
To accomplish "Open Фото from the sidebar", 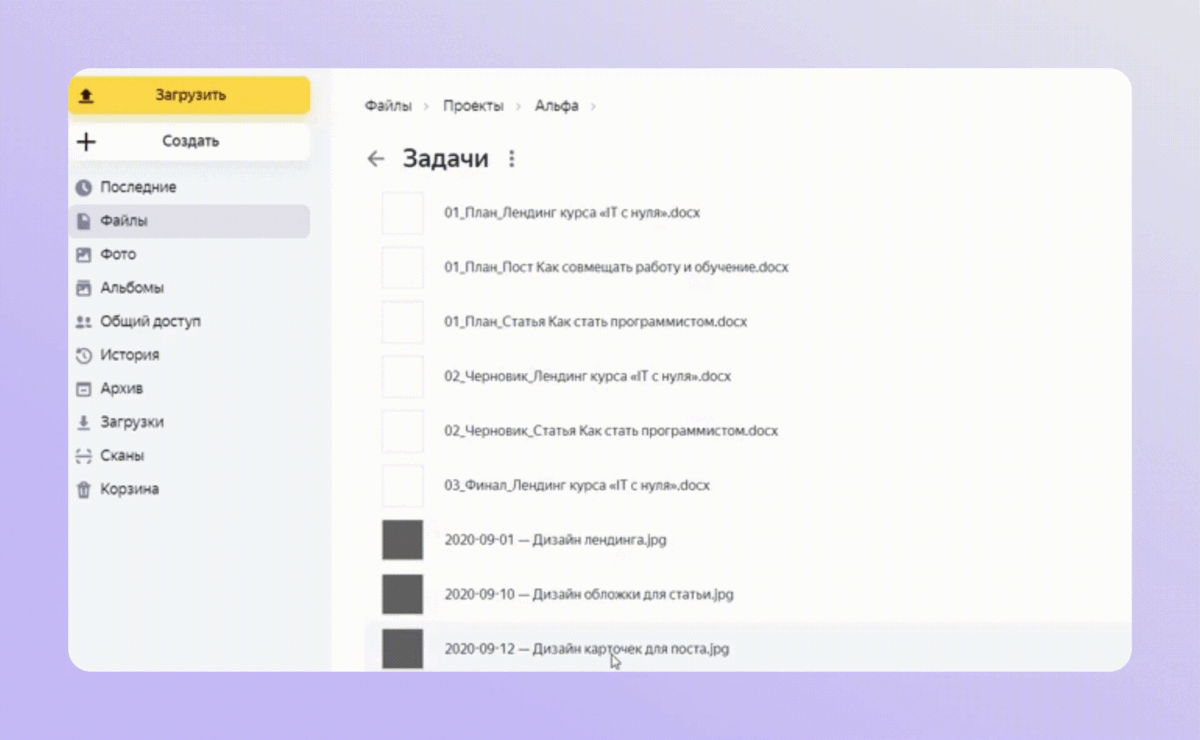I will point(85,254).
